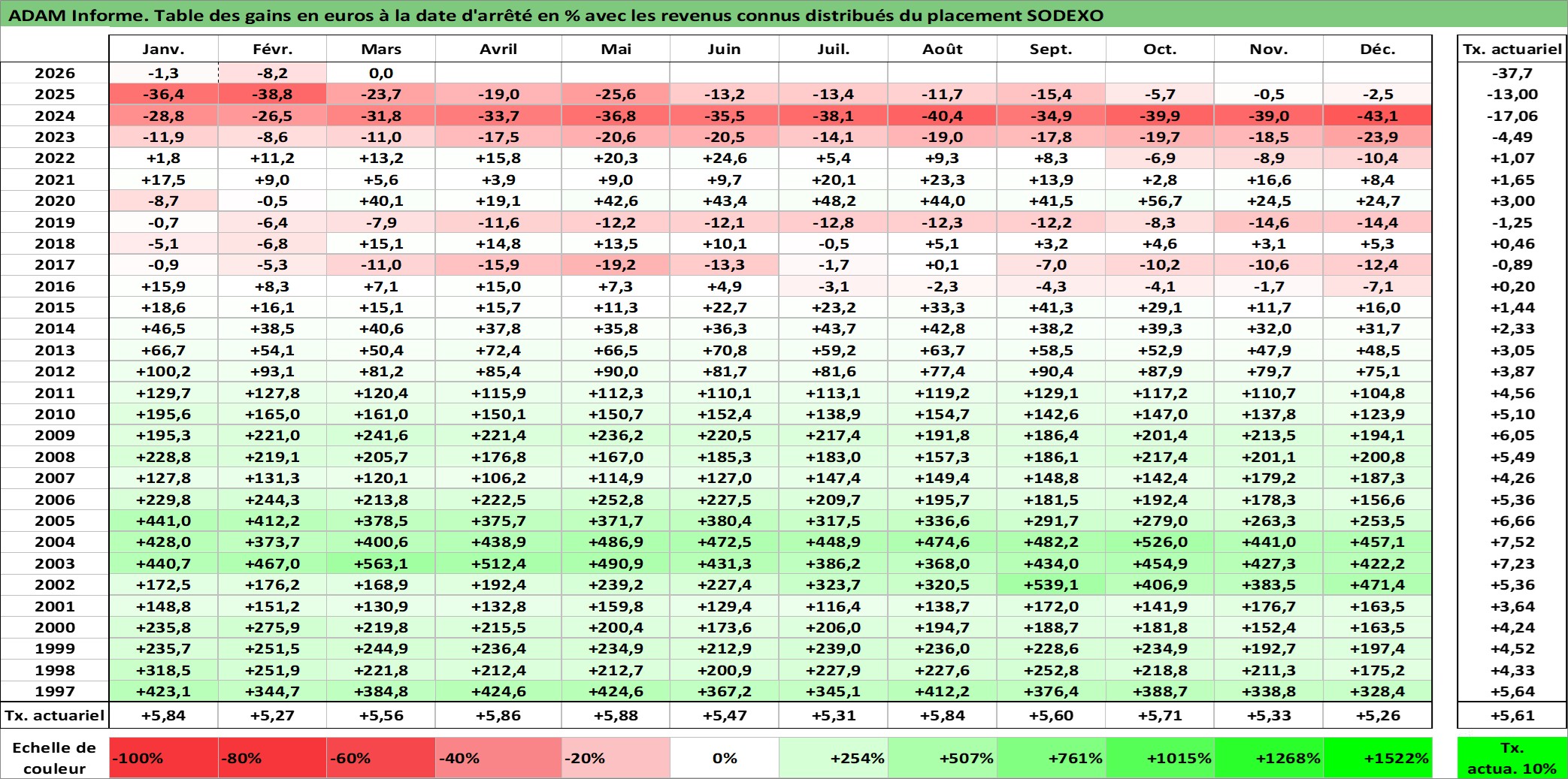Click the 'Déc.' column header
This screenshot has width=1568, height=779.
tap(1378, 49)
